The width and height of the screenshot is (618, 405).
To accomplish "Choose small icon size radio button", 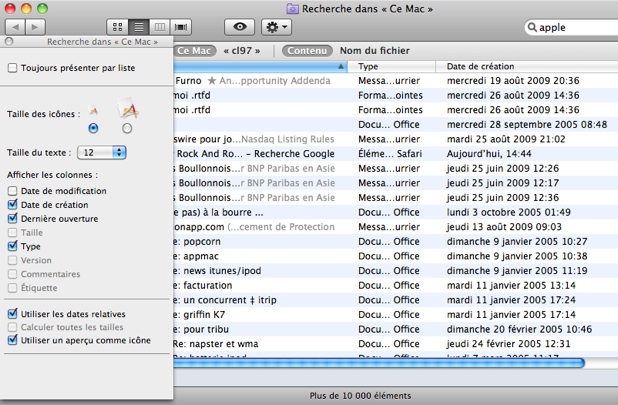I will 93,128.
